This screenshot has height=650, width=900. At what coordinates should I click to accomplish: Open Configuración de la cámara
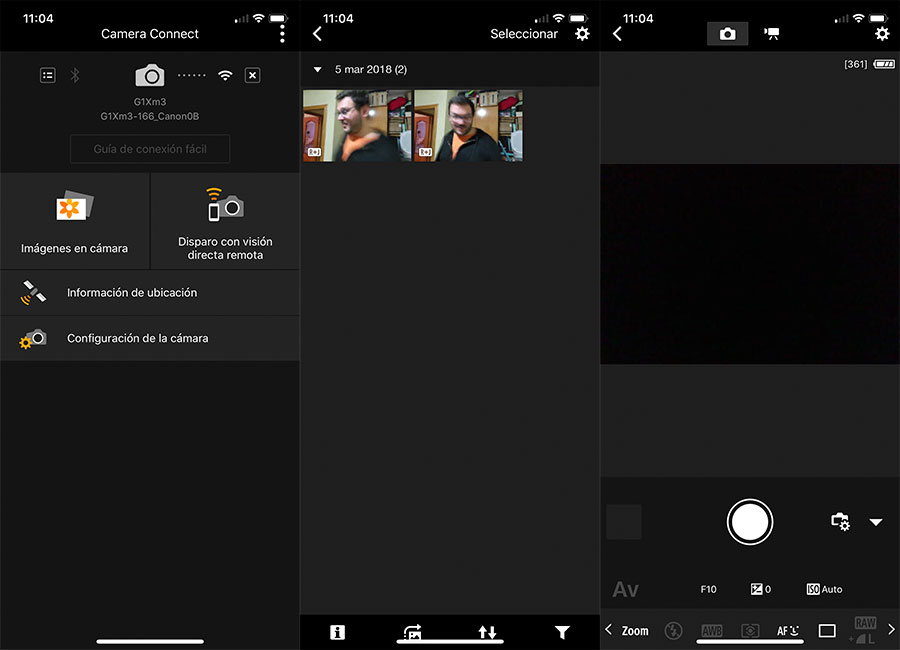click(150, 339)
